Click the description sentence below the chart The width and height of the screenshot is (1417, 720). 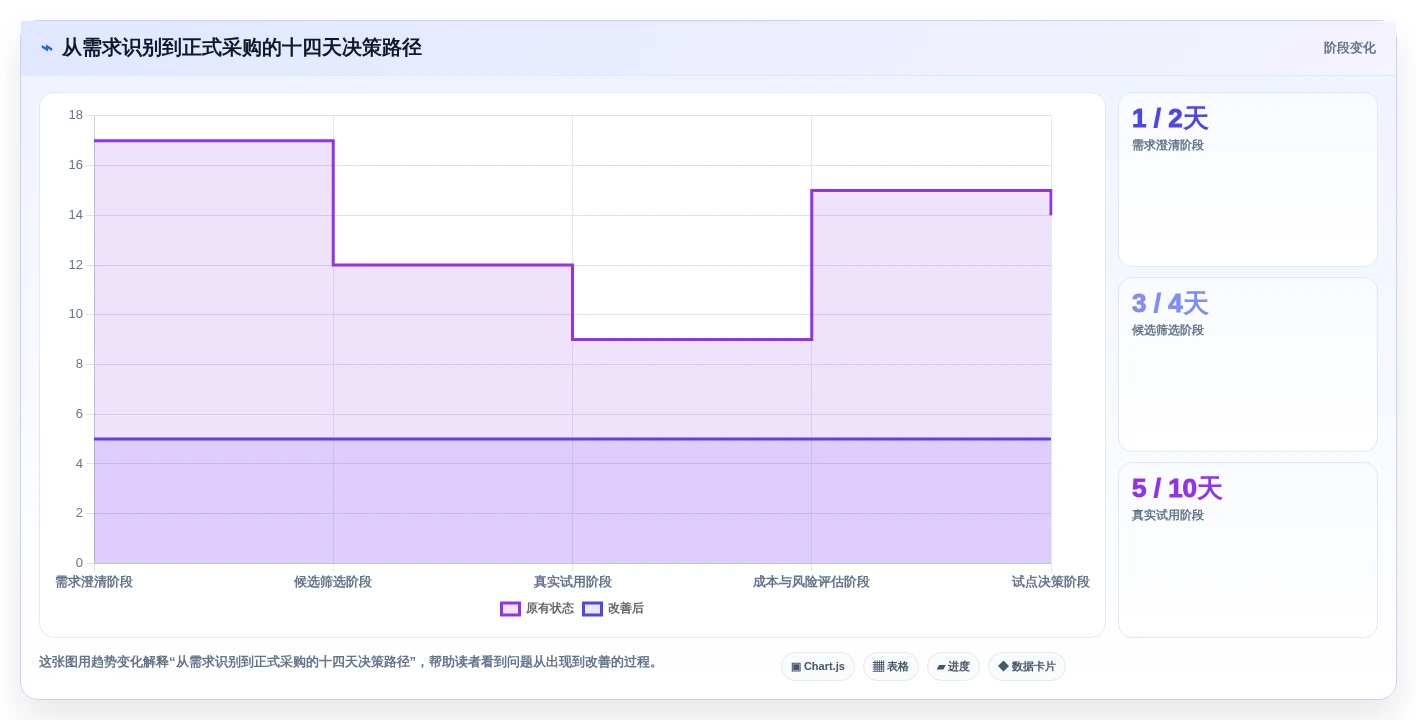[x=350, y=662]
